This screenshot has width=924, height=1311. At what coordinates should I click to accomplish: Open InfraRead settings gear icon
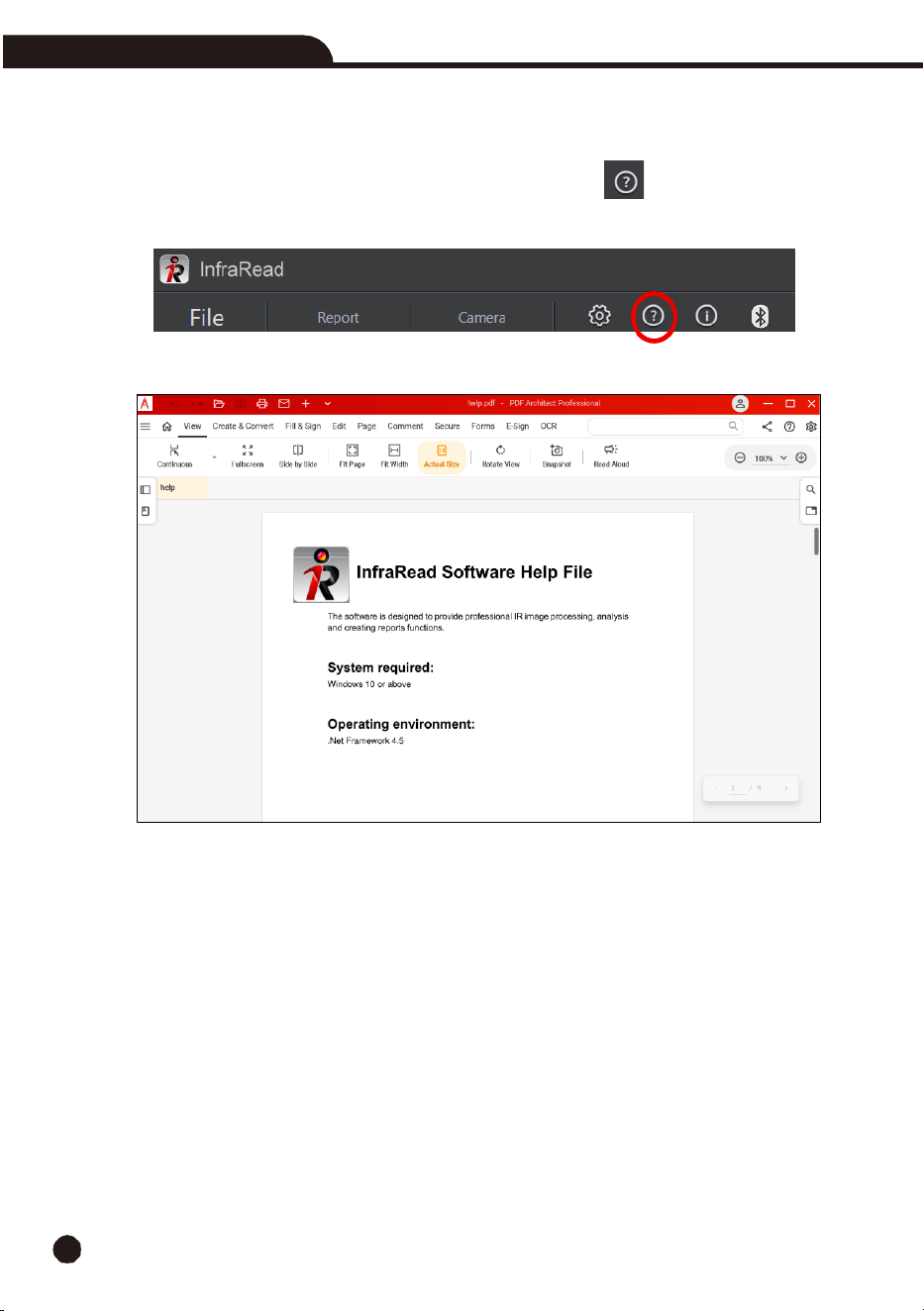599,315
